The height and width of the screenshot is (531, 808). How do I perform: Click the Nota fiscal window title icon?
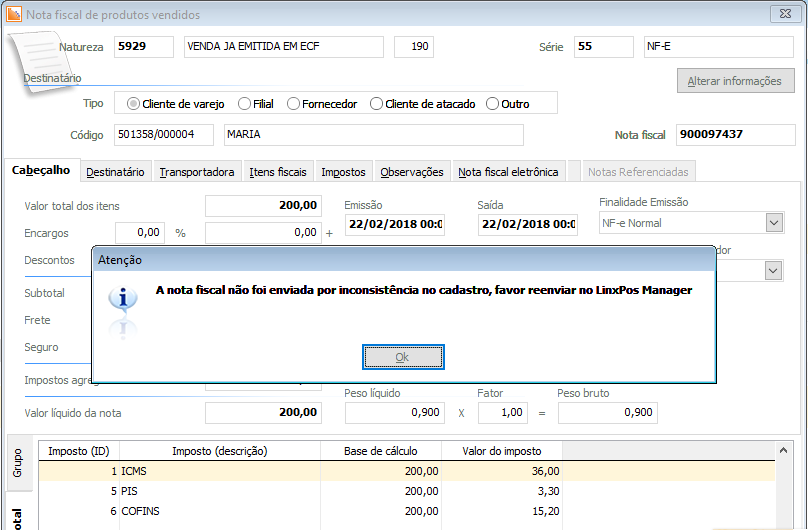[x=16, y=15]
